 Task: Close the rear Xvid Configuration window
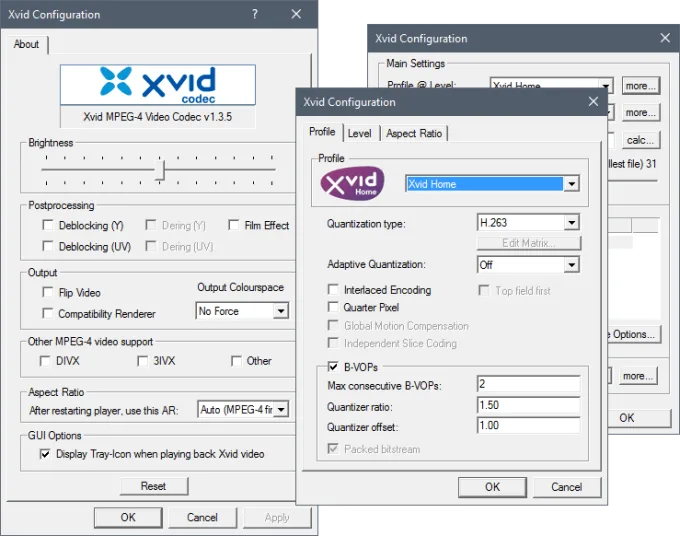[x=665, y=38]
